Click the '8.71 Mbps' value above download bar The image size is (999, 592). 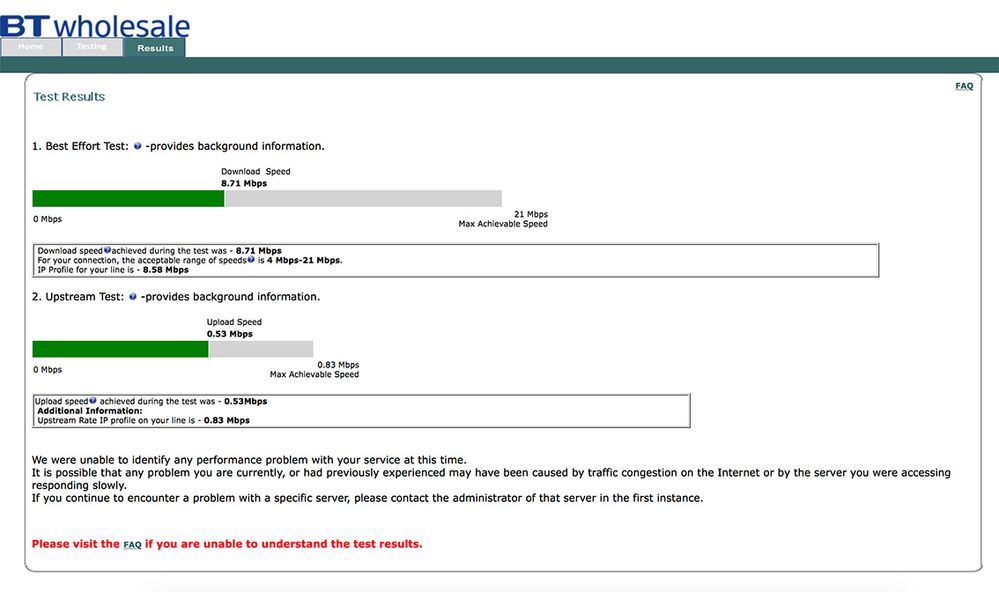(x=244, y=184)
